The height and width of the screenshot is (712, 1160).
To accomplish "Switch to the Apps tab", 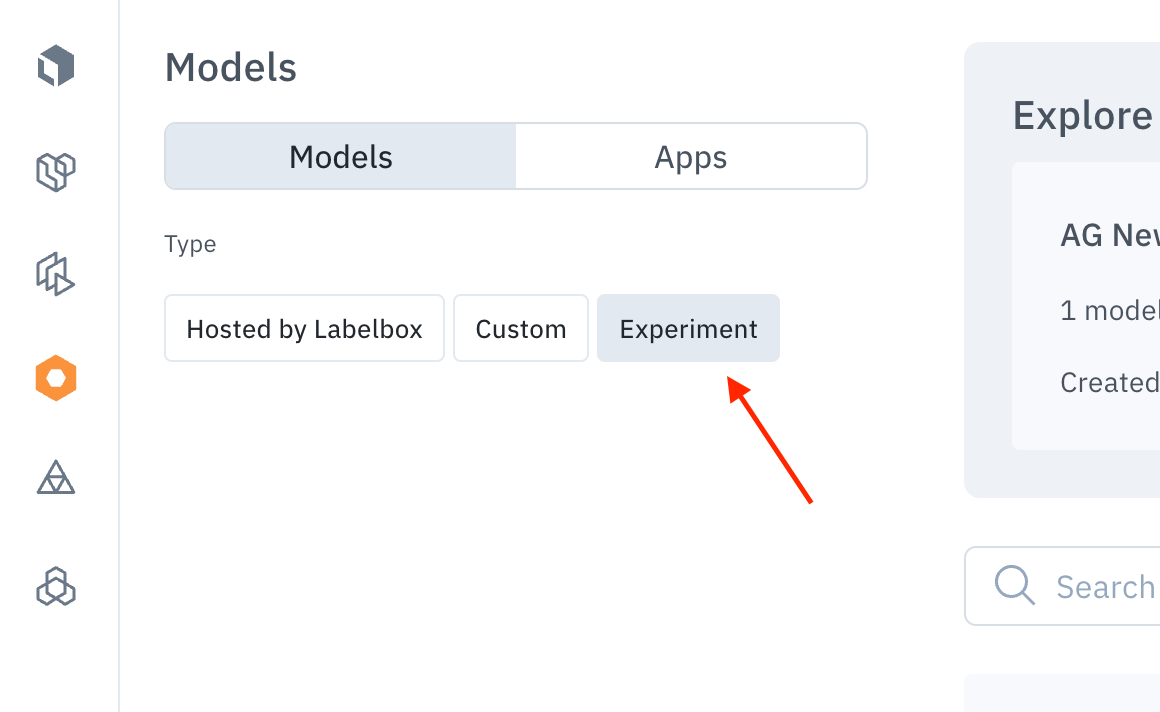I will click(x=691, y=156).
